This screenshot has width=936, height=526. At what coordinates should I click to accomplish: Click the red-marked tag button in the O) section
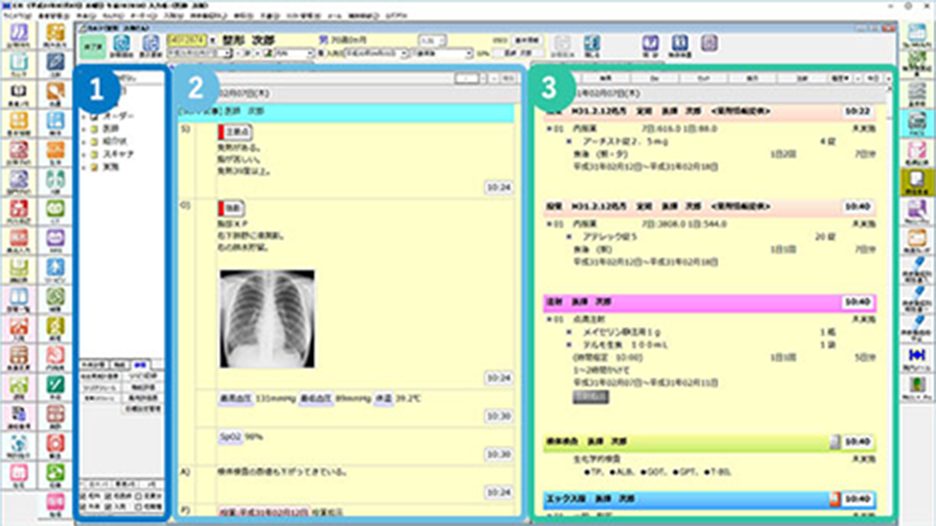click(231, 208)
